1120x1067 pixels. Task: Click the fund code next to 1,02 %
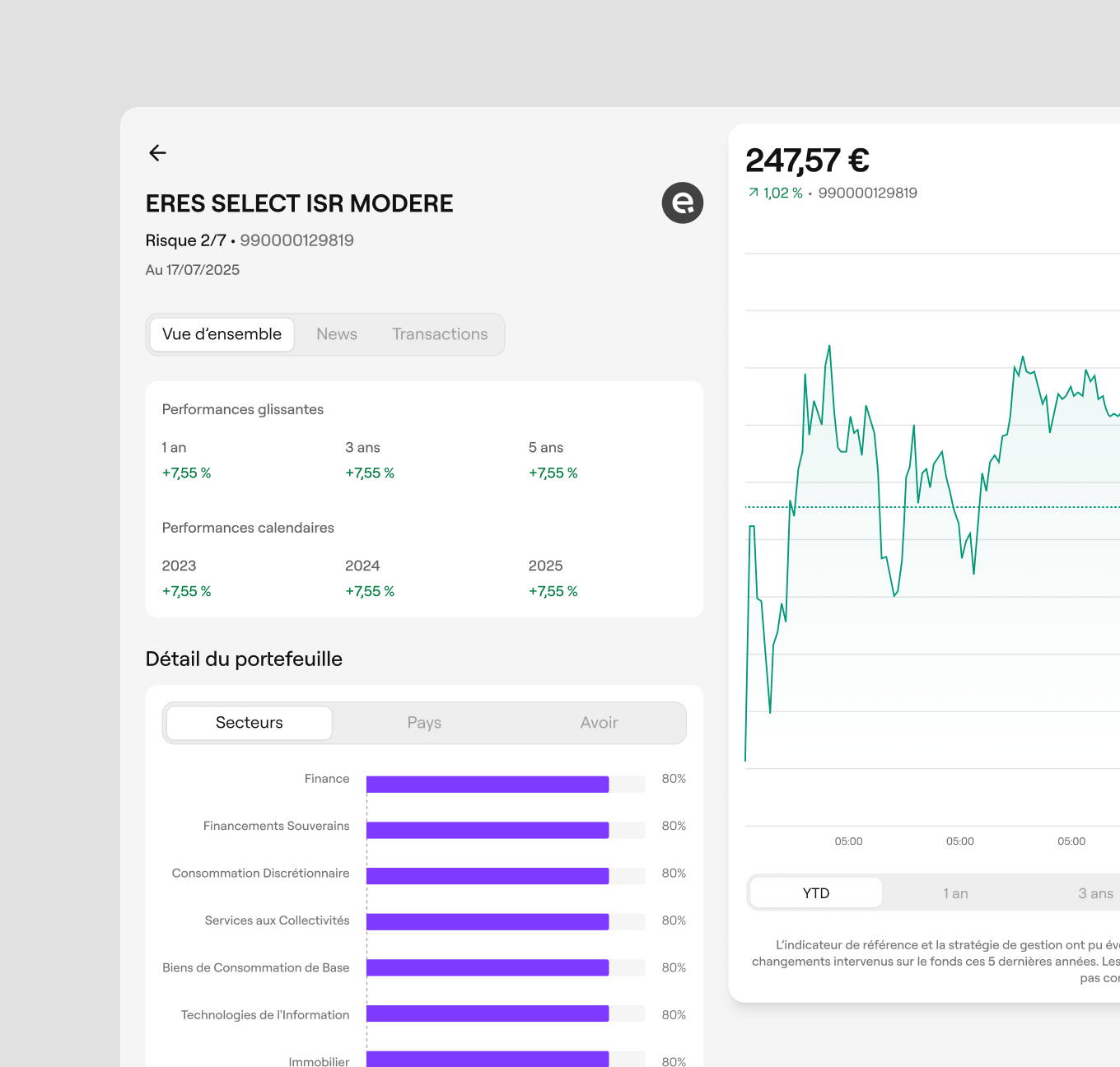click(x=868, y=193)
